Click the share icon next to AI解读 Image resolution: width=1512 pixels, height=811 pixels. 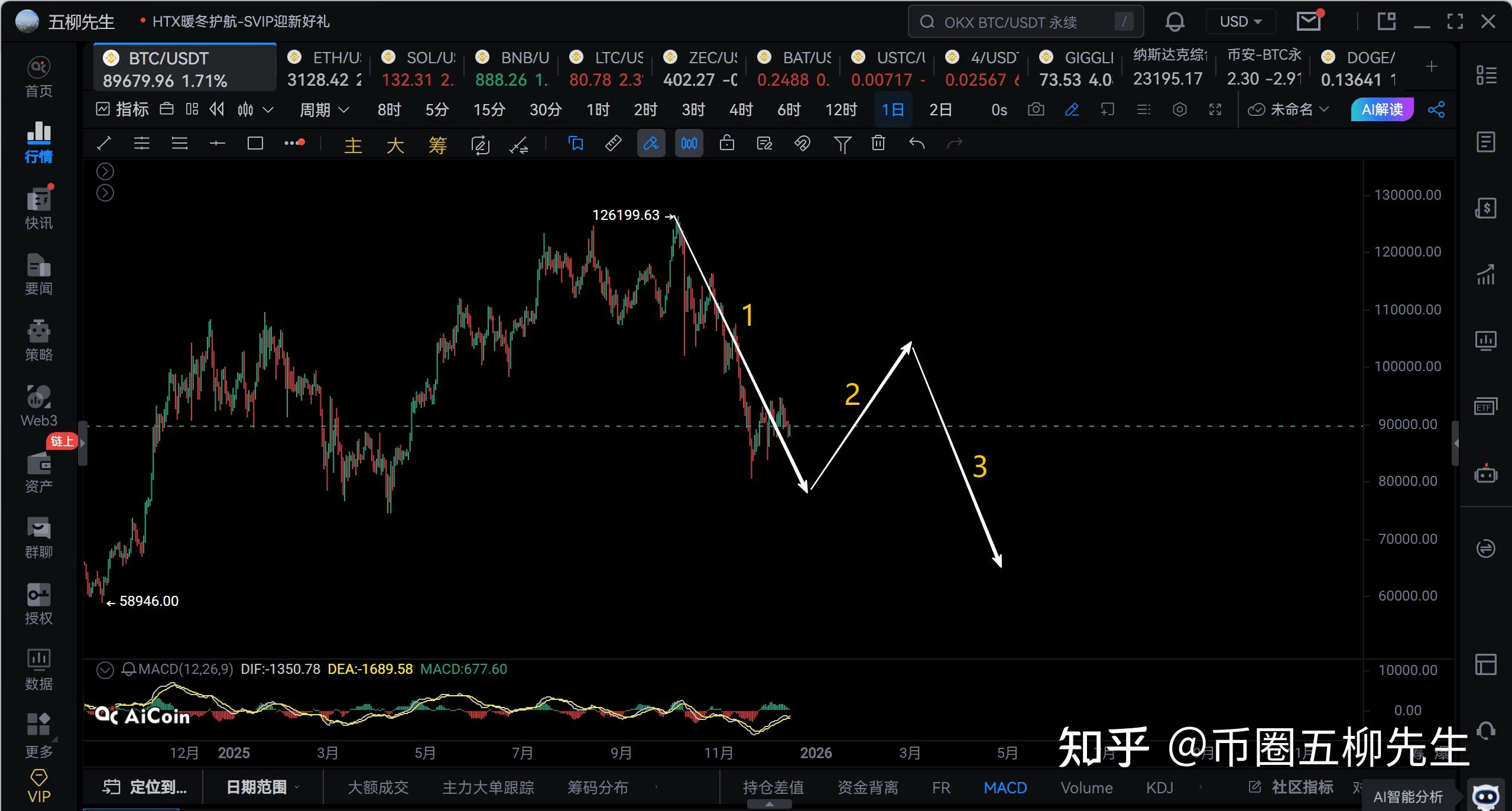point(1436,110)
